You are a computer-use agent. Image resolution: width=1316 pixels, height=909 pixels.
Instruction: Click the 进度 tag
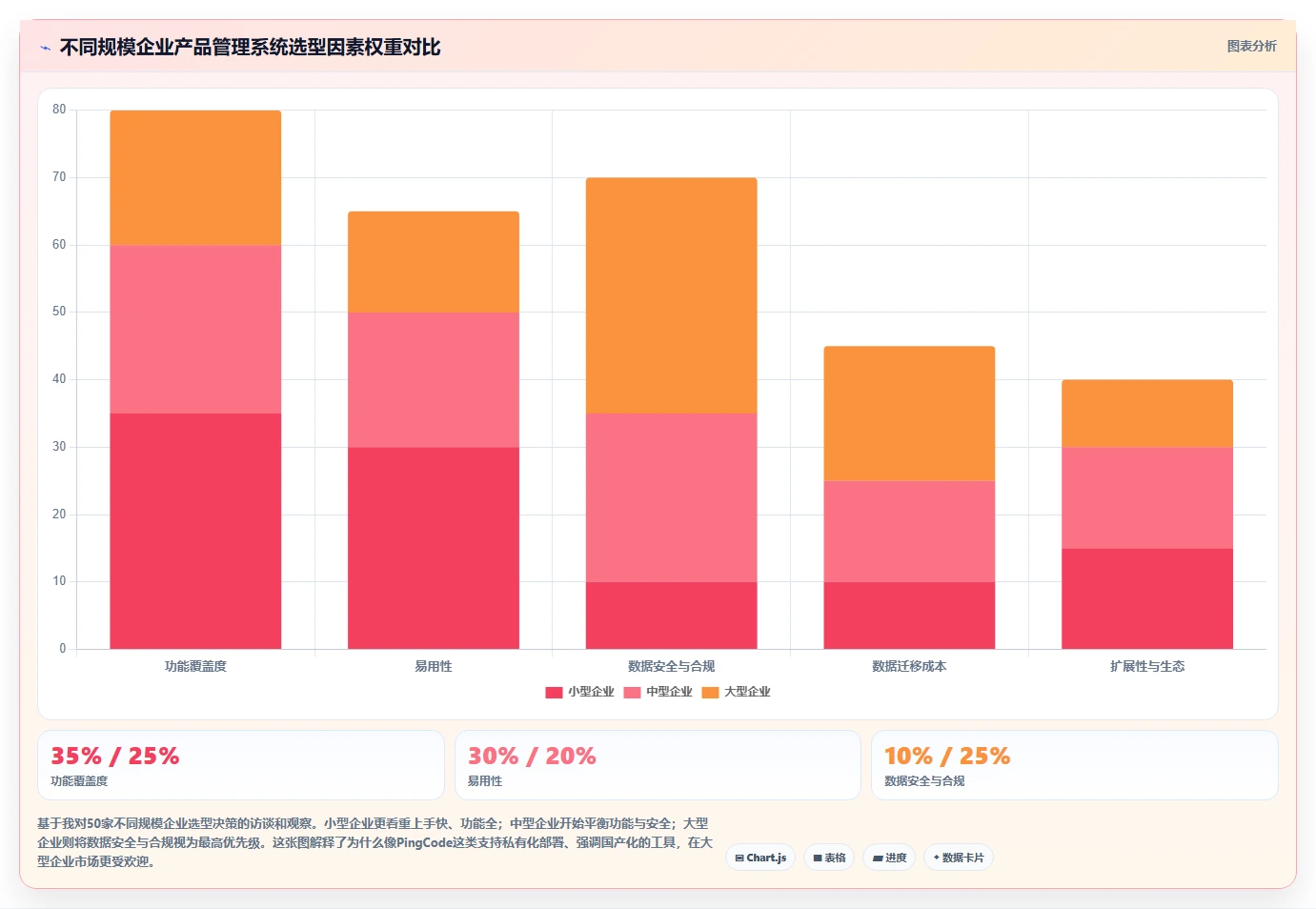click(889, 858)
